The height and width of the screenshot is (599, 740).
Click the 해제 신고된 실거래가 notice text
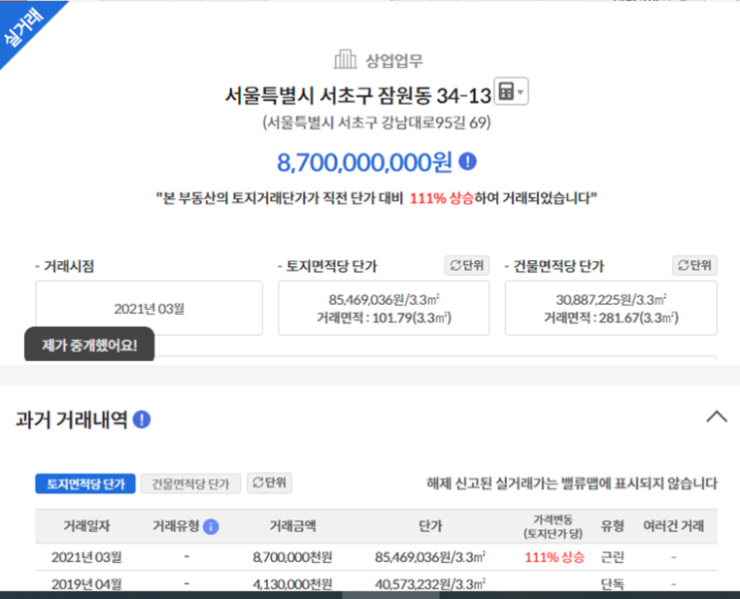pyautogui.click(x=572, y=483)
